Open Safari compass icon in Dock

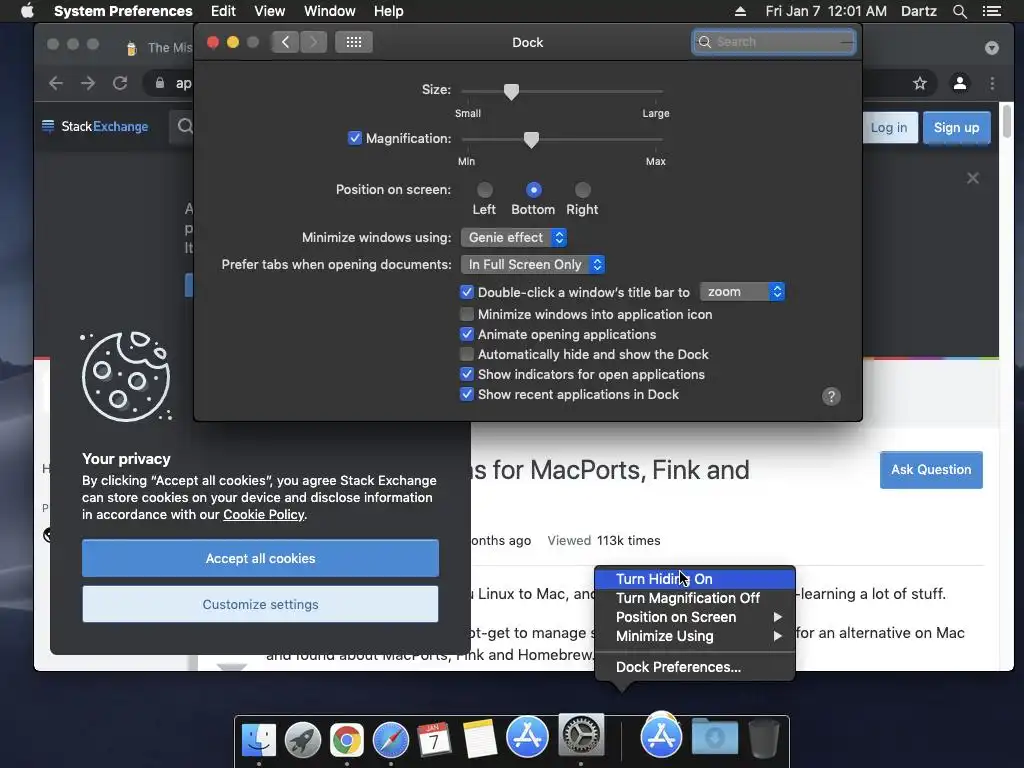pos(391,740)
